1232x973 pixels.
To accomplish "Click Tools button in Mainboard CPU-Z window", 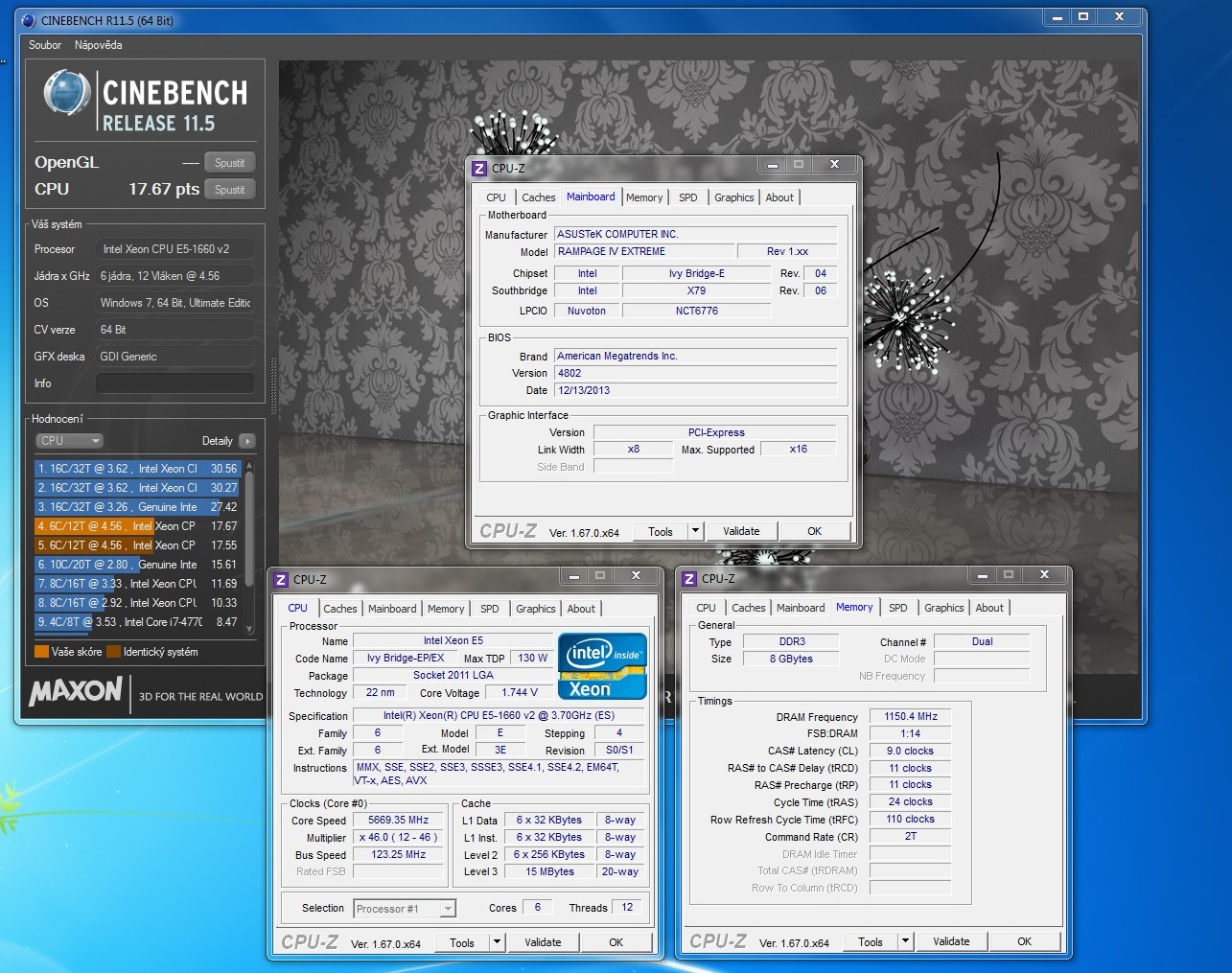I will pos(661,531).
